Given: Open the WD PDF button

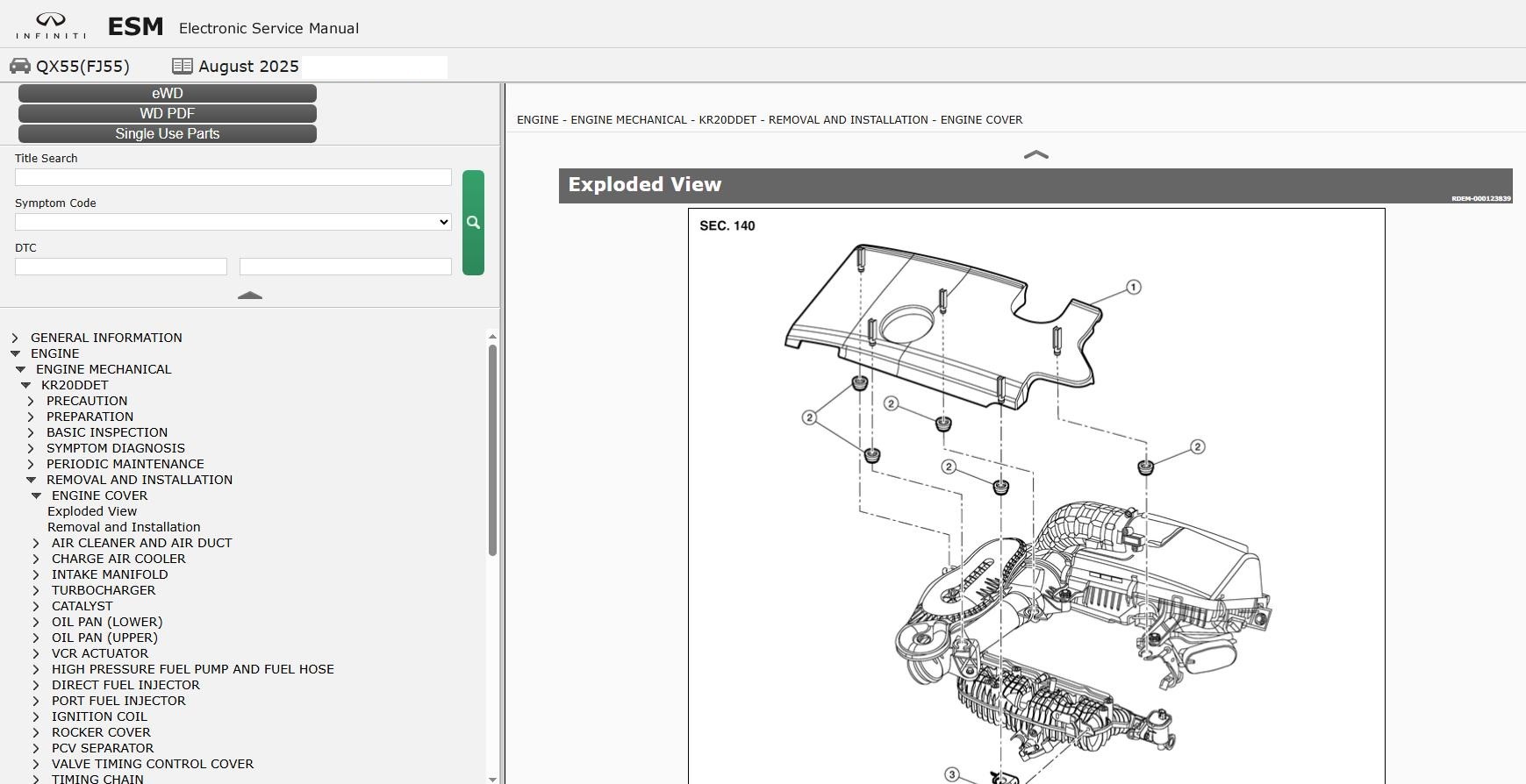Looking at the screenshot, I should 167,114.
